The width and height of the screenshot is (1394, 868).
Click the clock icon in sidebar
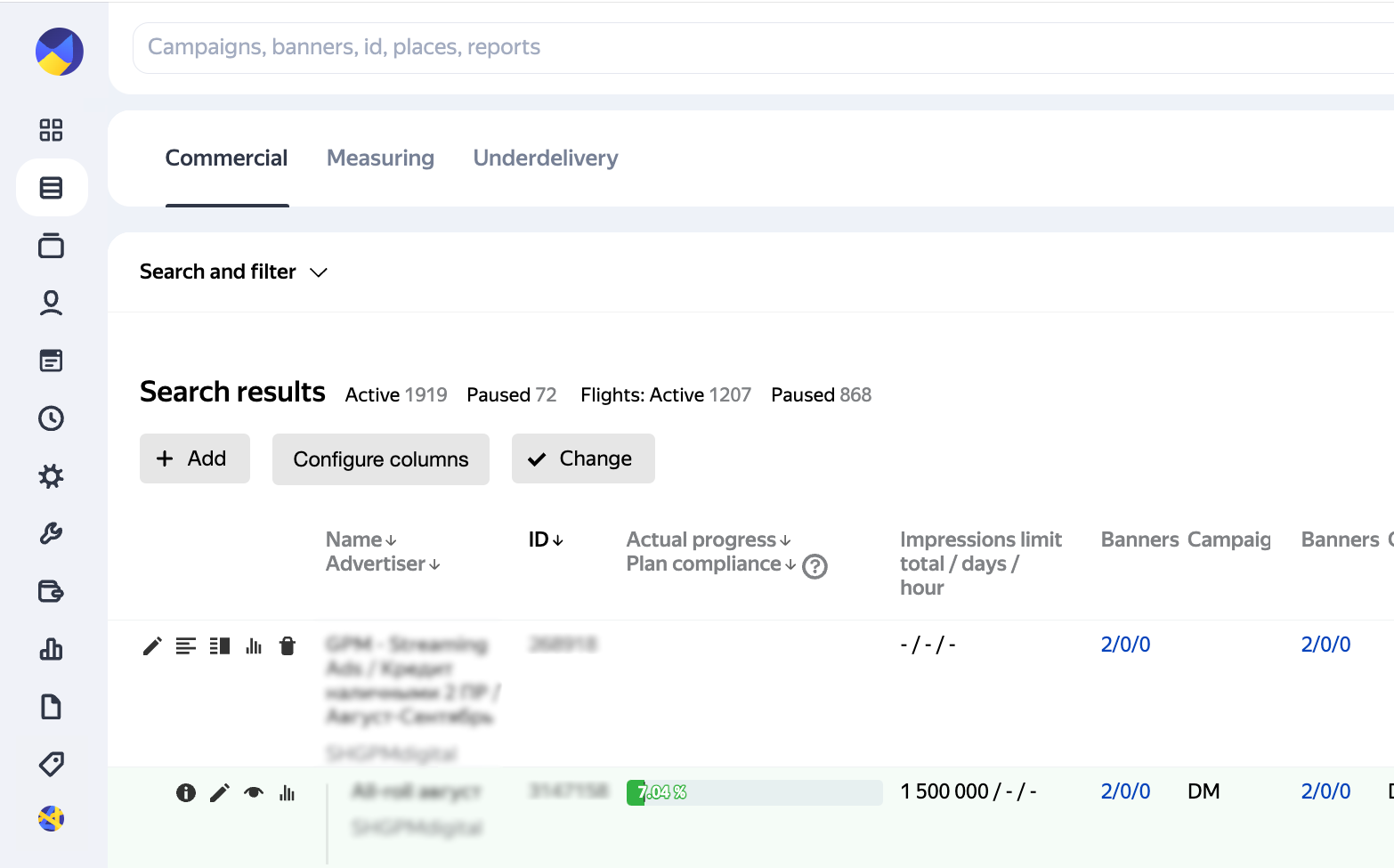(51, 418)
